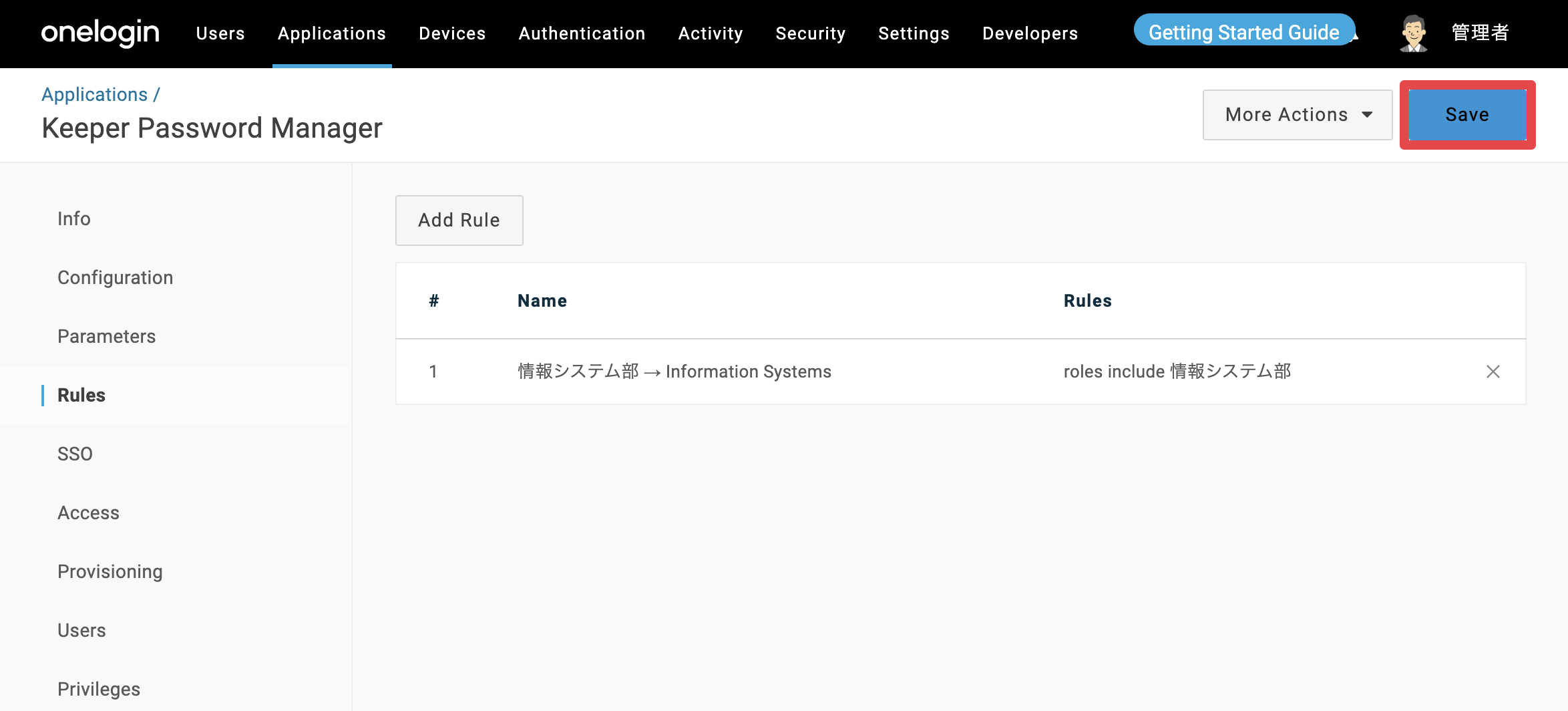
Task: Open the Settings top menu
Action: pos(914,33)
